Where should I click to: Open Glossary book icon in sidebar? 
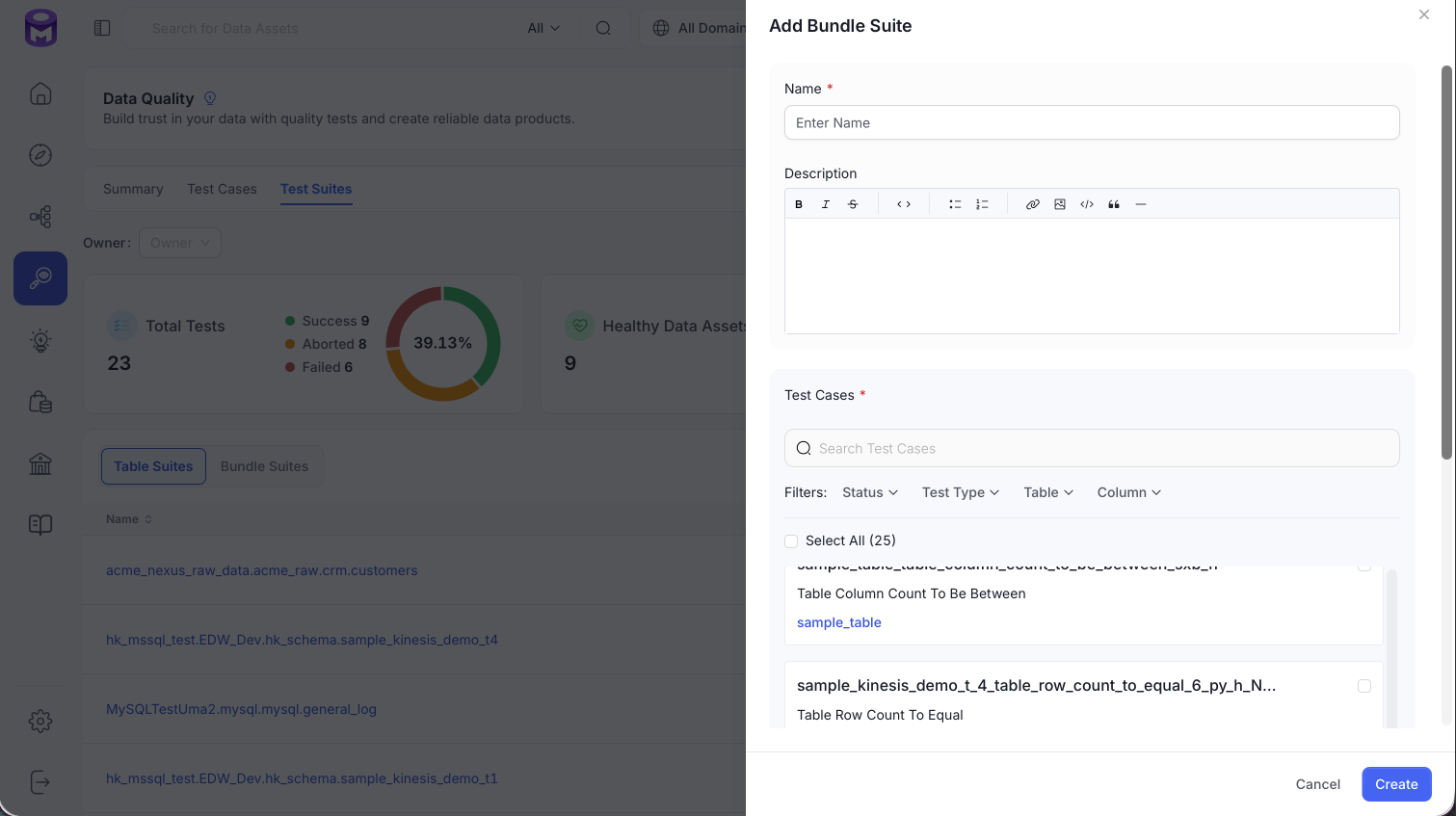[x=40, y=525]
